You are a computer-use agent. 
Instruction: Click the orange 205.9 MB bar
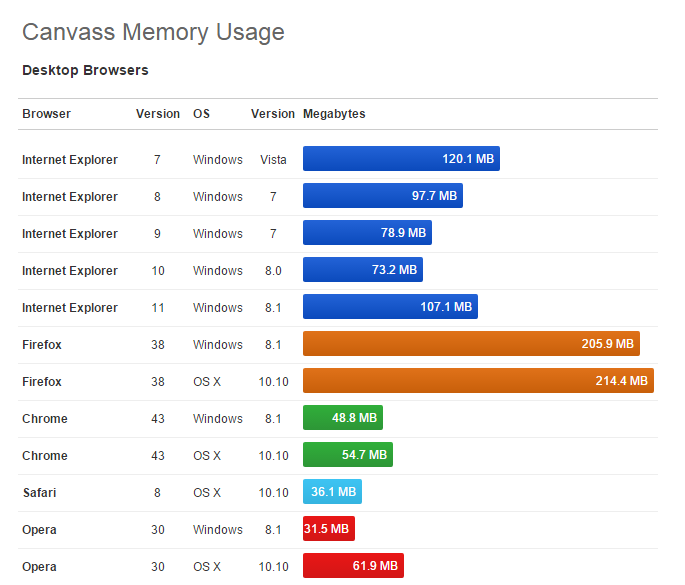[x=471, y=344]
